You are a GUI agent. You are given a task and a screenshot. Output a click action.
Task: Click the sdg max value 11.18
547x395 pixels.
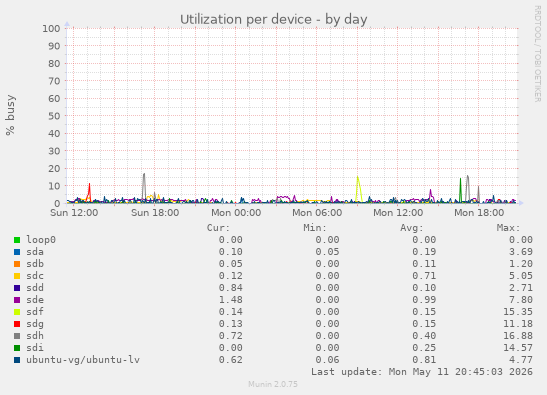tap(518, 324)
